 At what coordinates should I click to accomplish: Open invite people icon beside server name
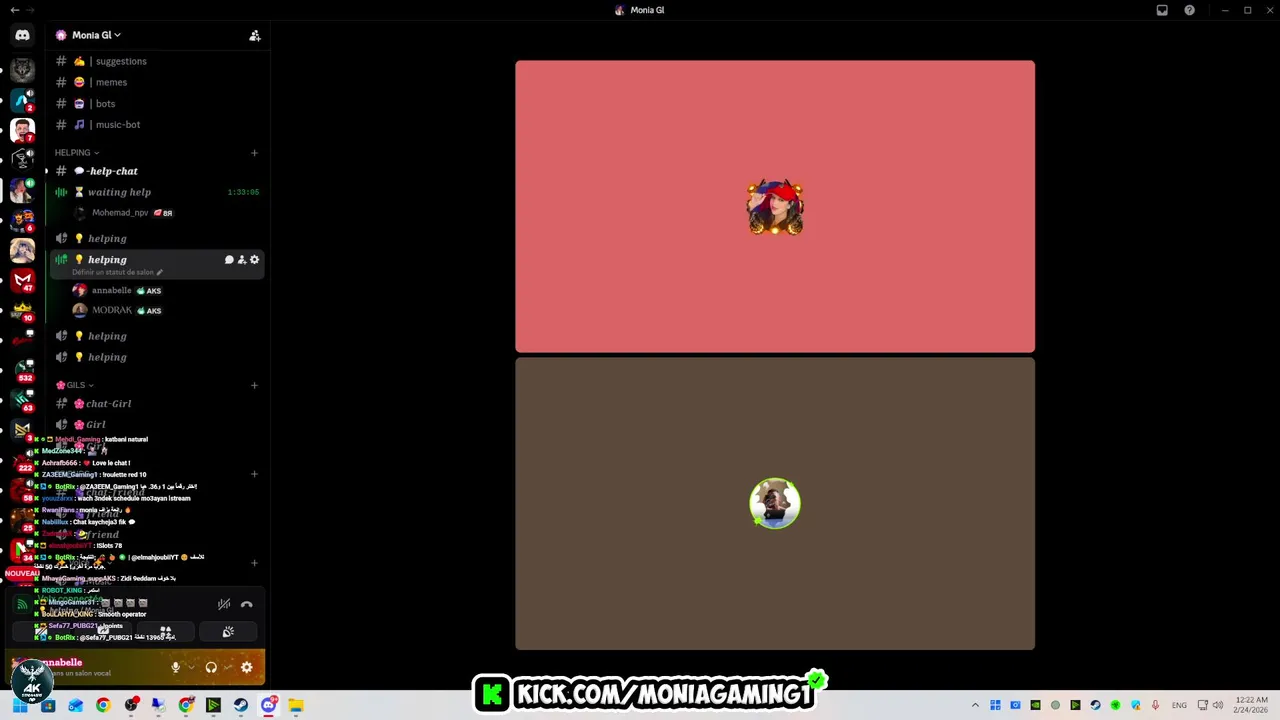click(x=255, y=35)
